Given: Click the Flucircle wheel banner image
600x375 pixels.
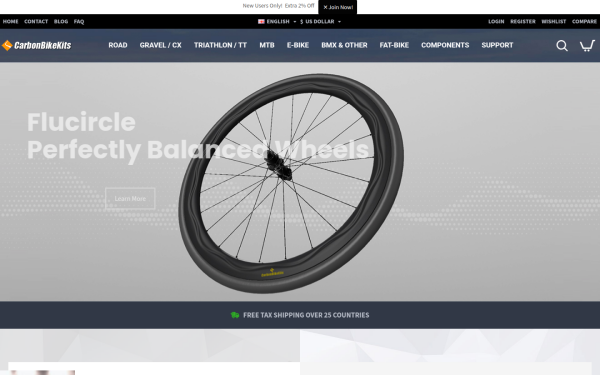Looking at the screenshot, I should pyautogui.click(x=291, y=183).
